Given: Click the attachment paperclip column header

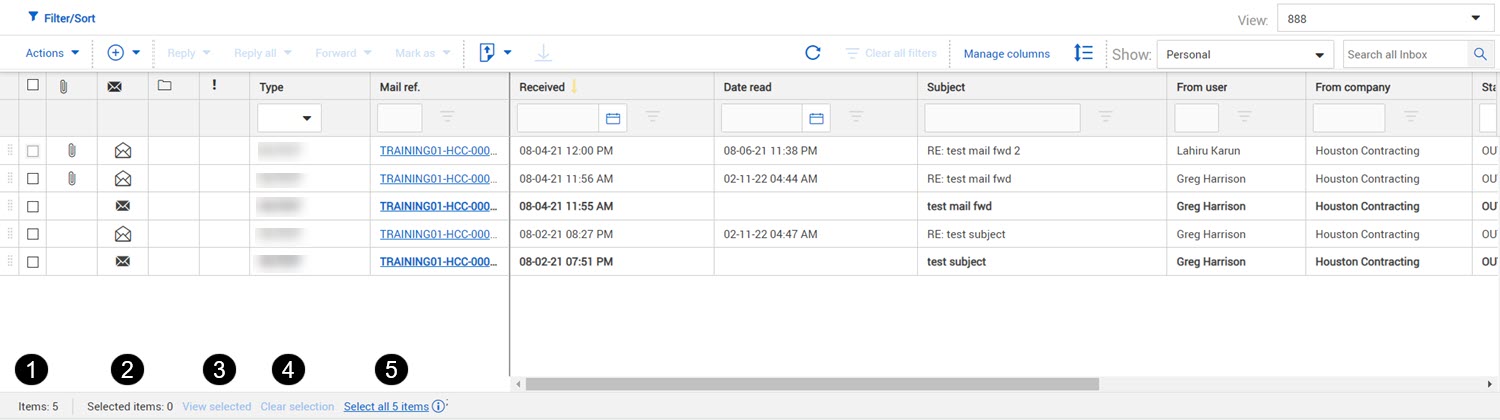Looking at the screenshot, I should (64, 86).
